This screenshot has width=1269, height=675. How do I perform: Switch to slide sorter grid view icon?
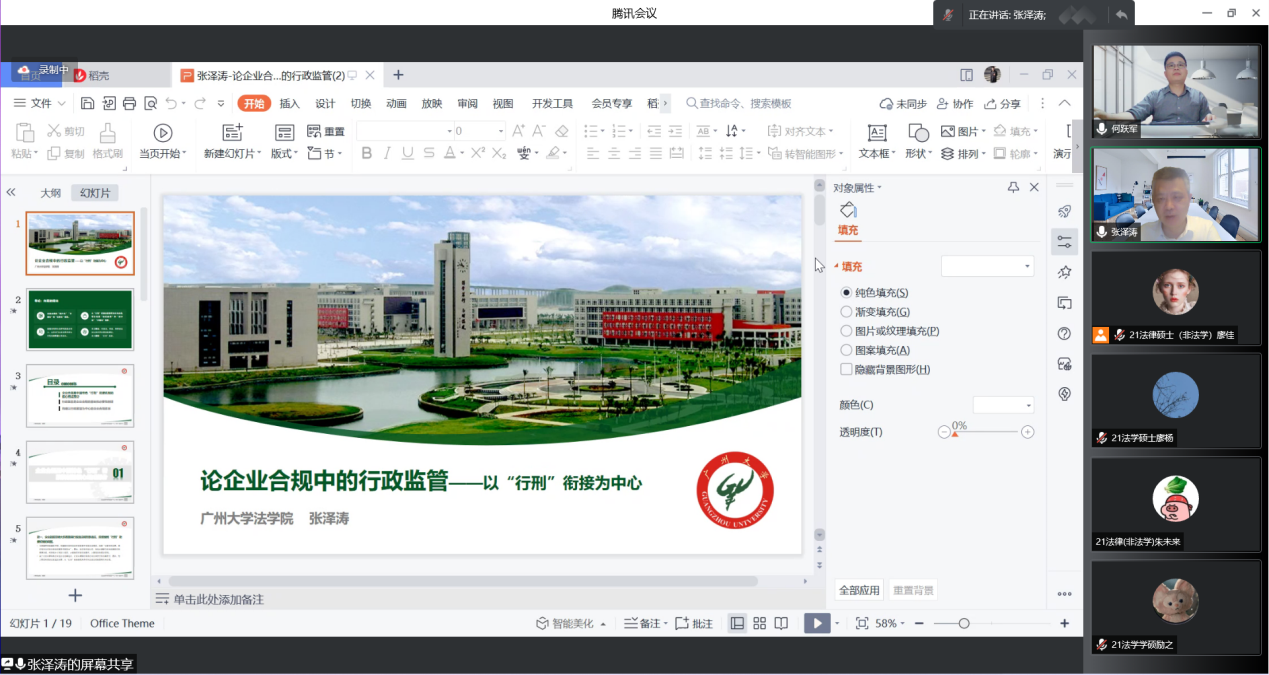coord(760,623)
